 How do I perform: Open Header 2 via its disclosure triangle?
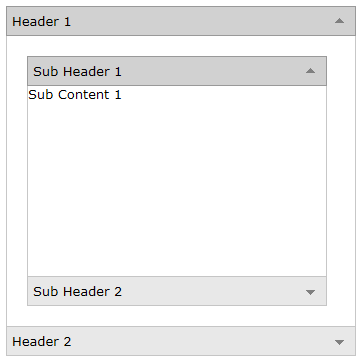click(339, 342)
